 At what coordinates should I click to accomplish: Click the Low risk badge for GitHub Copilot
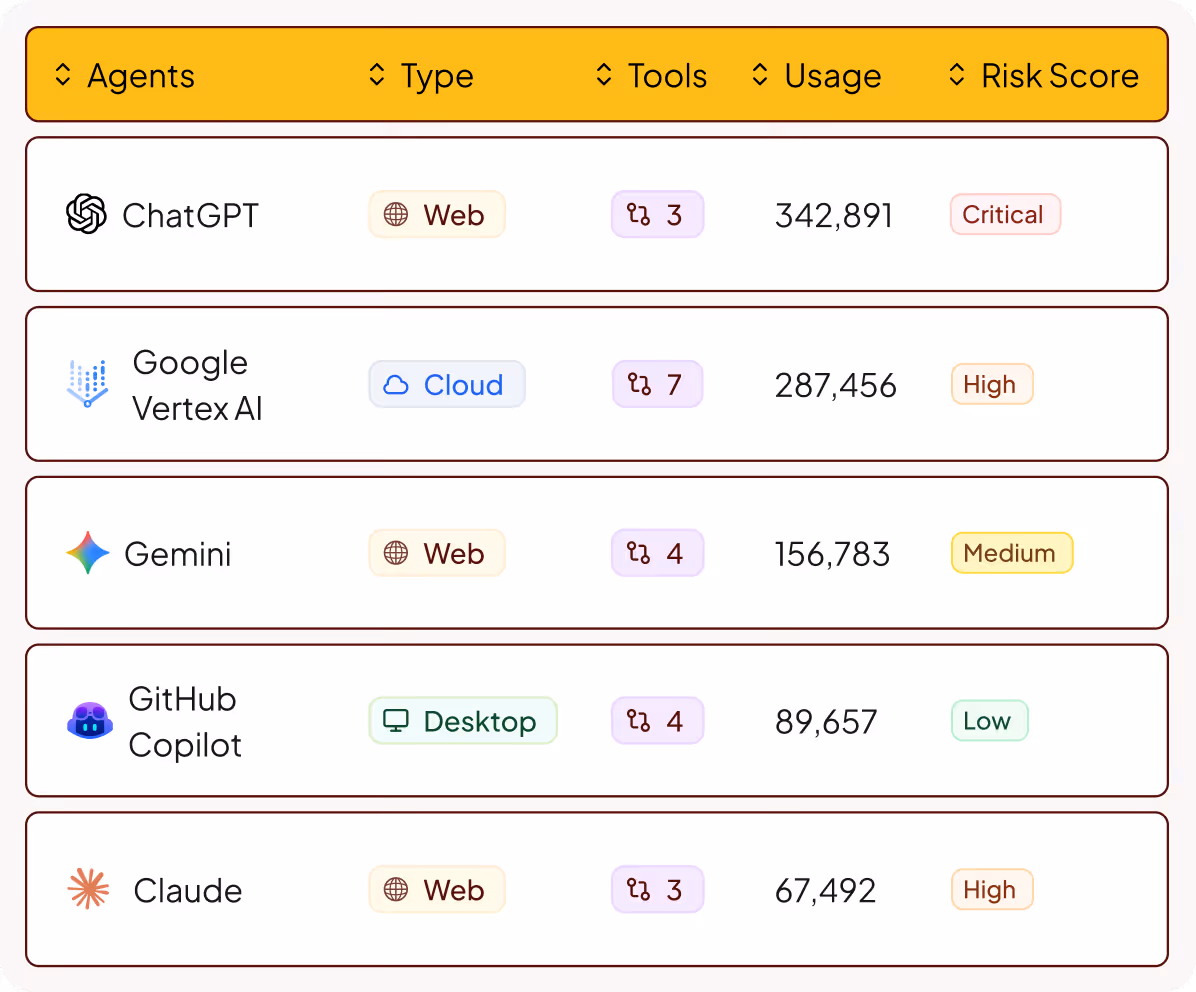(x=989, y=721)
